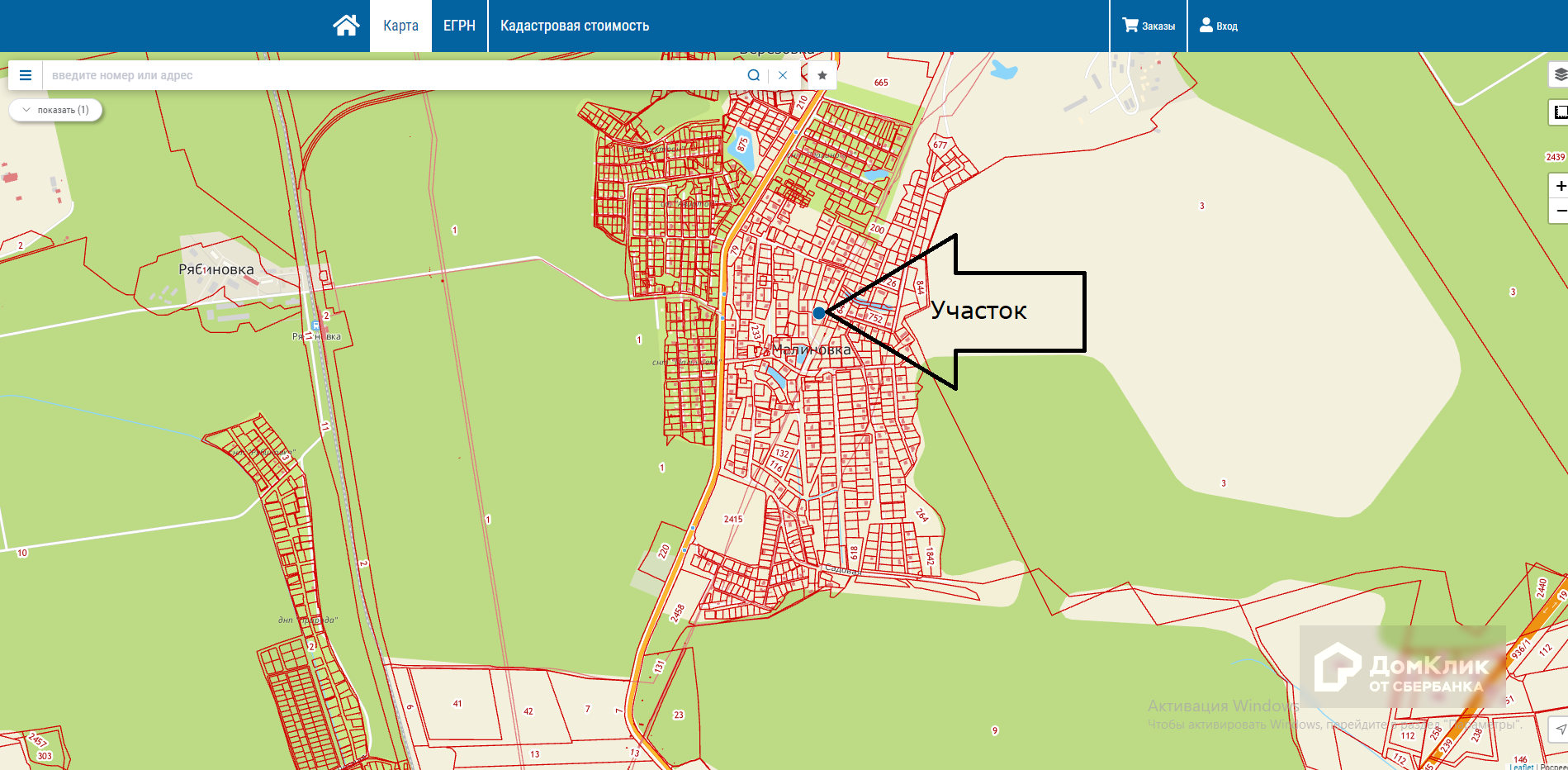This screenshot has width=1568, height=770.
Task: Click the Рябиновка rail station icon
Action: [315, 326]
